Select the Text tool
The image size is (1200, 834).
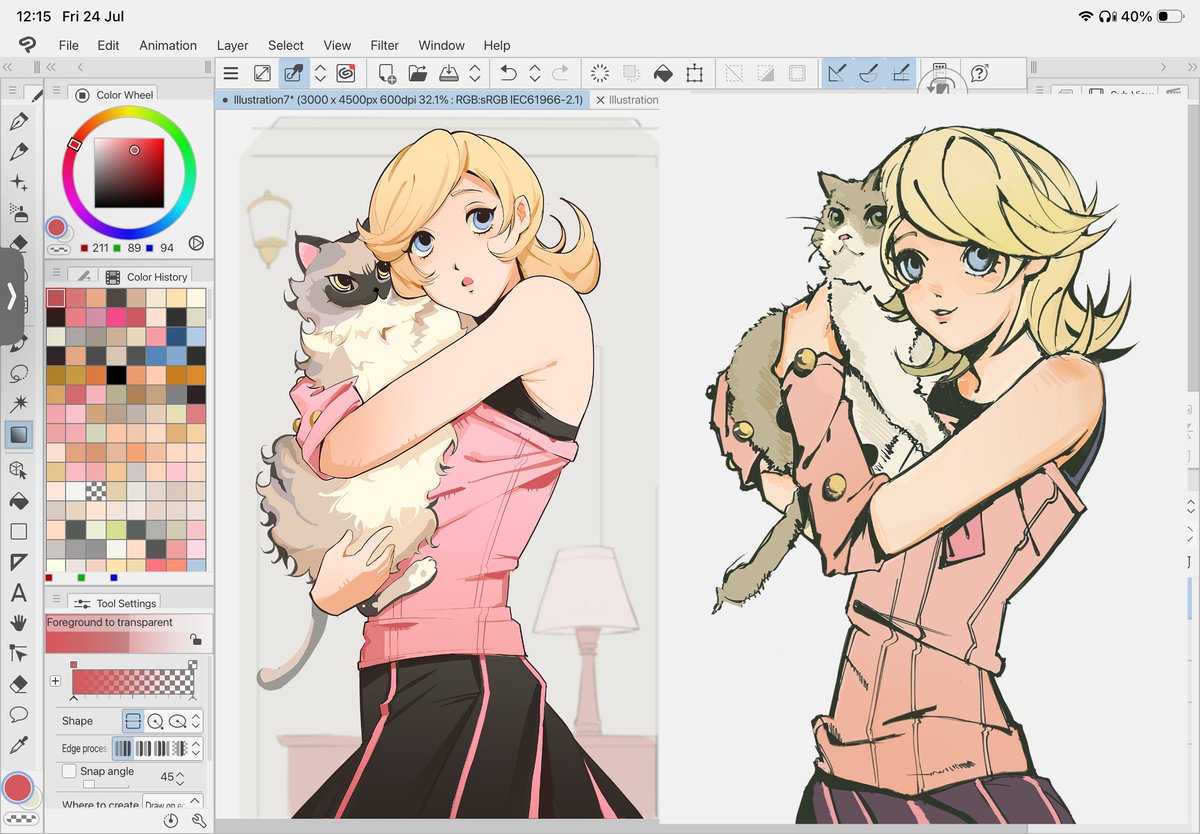point(18,593)
